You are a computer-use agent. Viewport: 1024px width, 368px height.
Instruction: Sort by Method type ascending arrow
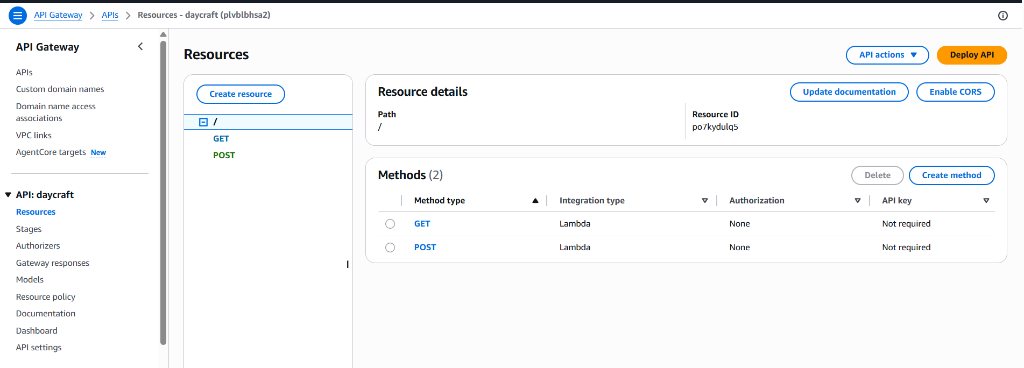536,201
